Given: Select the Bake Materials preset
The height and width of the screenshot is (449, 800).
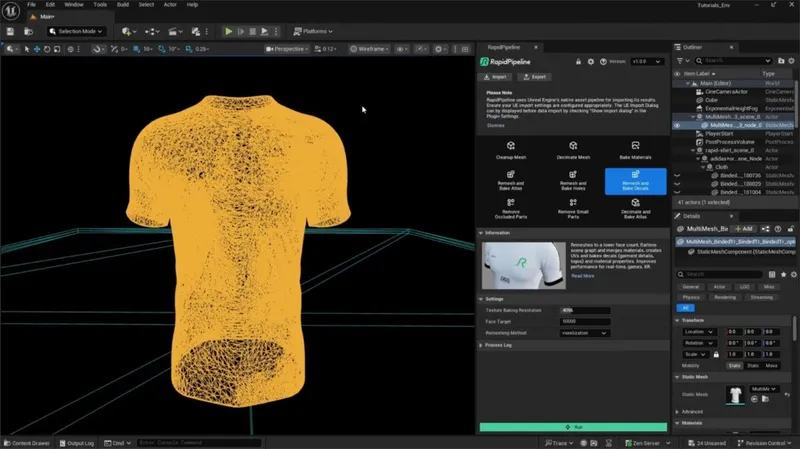Looking at the screenshot, I should [635, 150].
